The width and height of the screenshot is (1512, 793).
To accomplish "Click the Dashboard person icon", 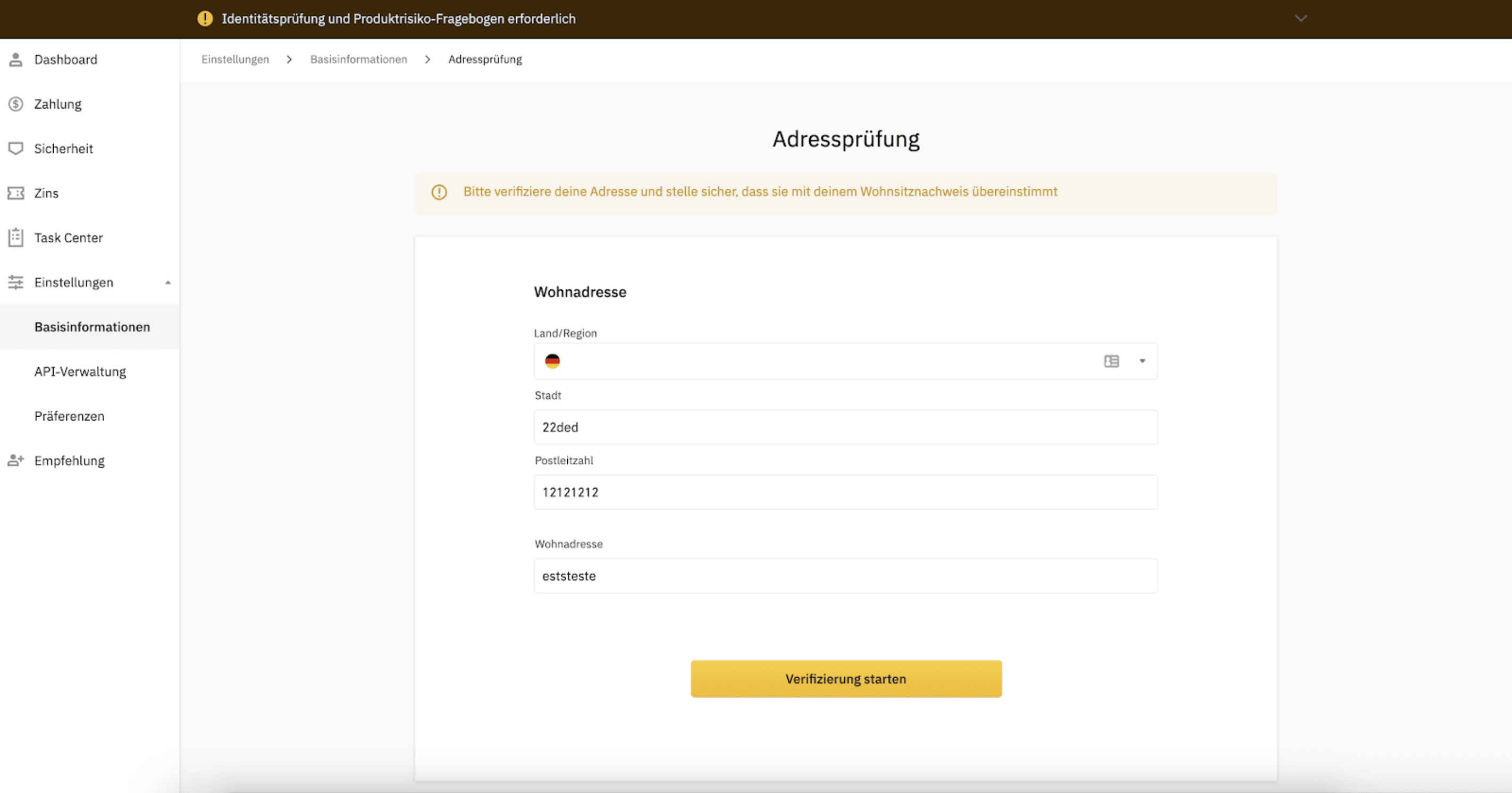I will pos(16,60).
